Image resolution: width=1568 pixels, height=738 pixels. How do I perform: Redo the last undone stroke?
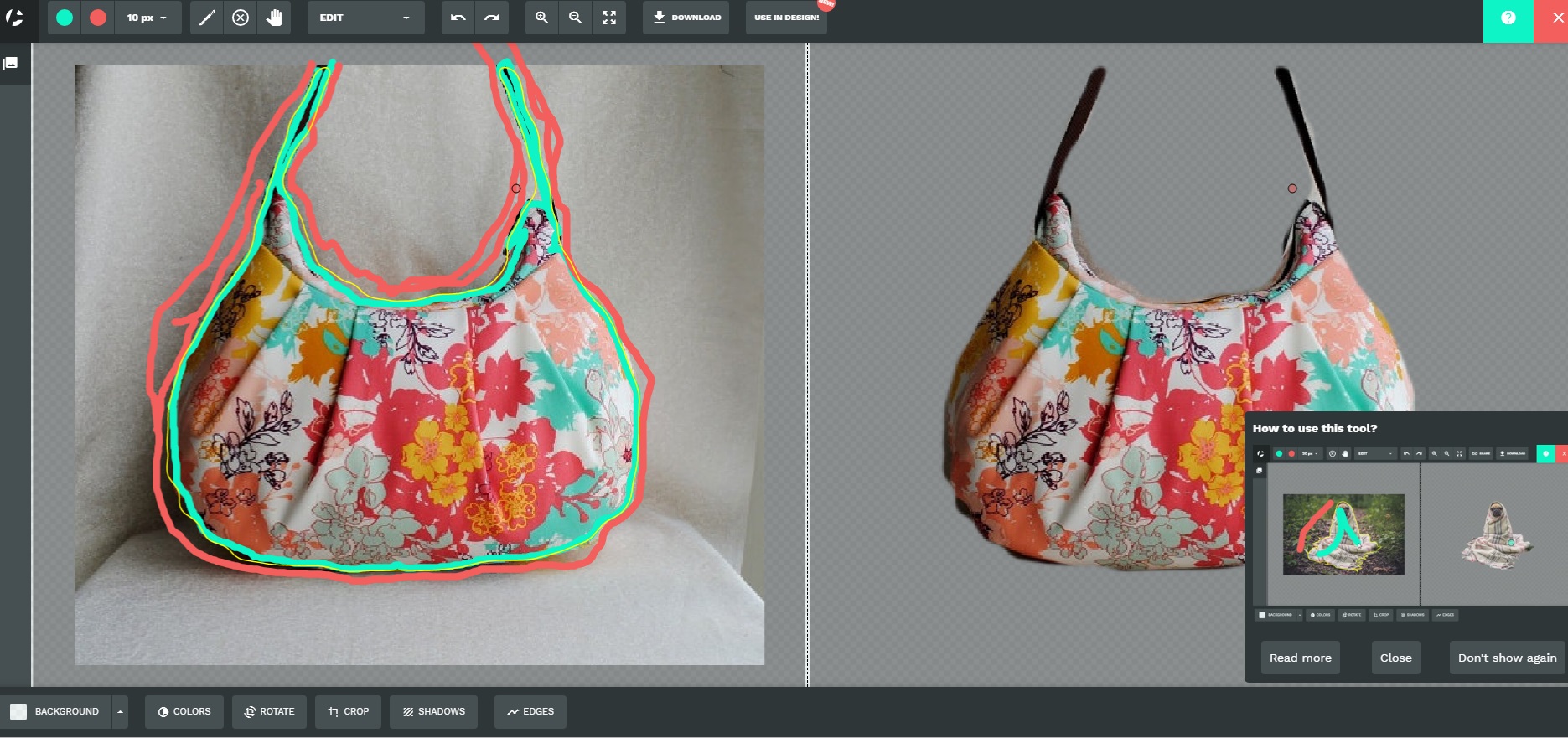coord(492,18)
